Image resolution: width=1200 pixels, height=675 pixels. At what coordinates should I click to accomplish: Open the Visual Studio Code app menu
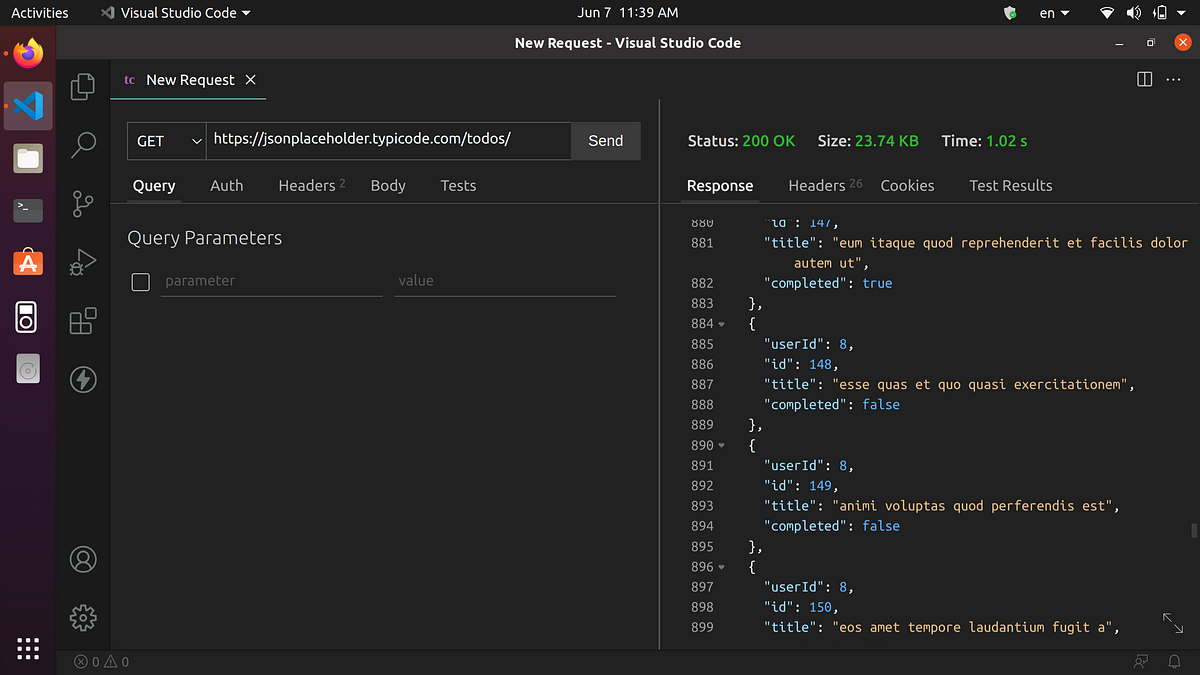point(176,13)
